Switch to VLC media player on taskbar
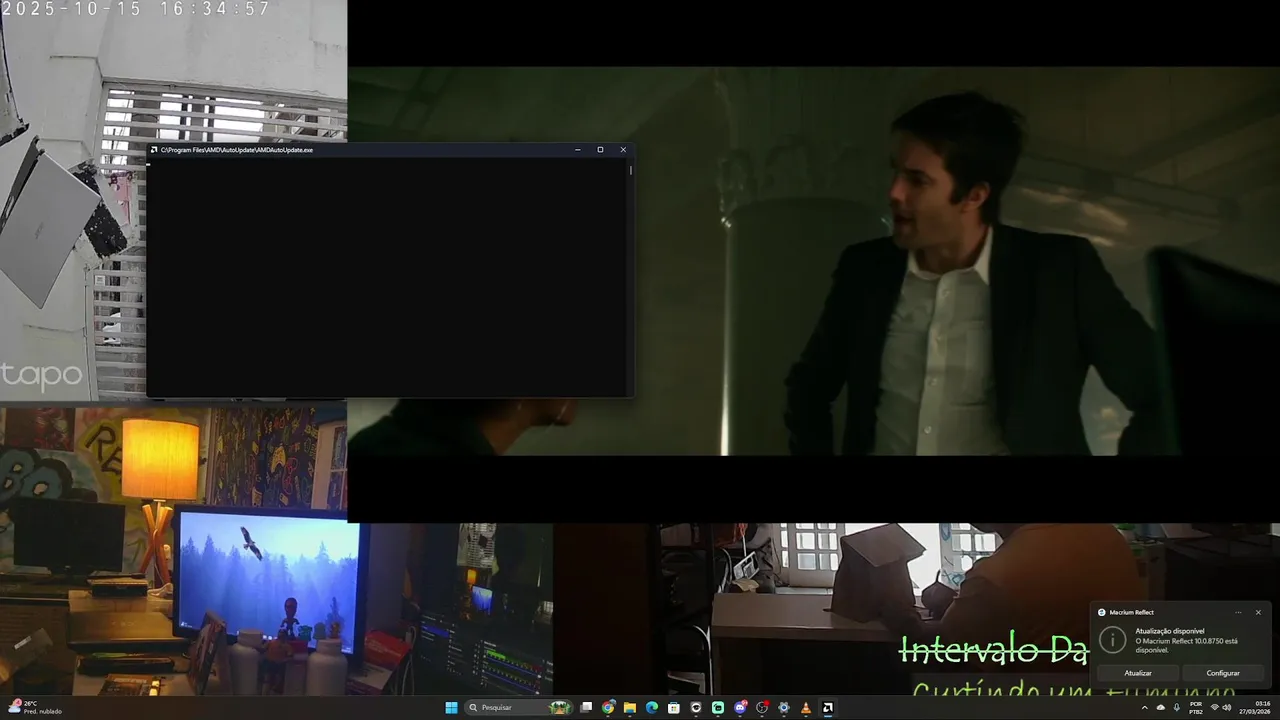 coord(806,708)
